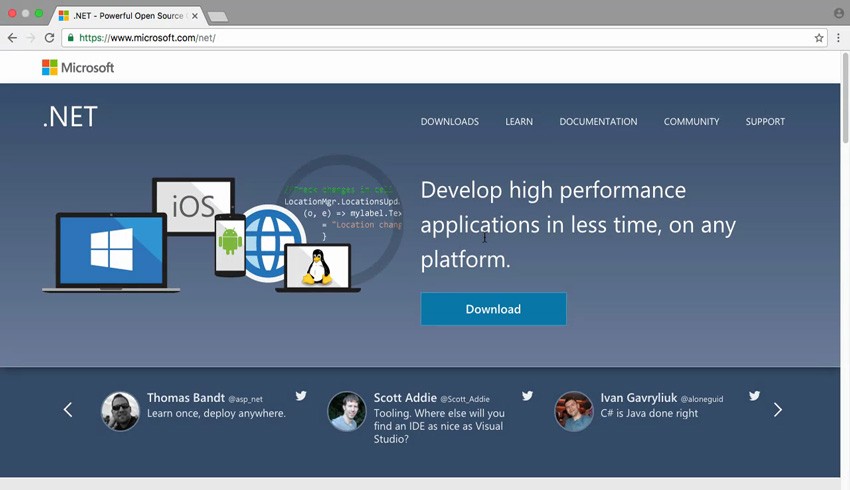Click the blue Download button
The width and height of the screenshot is (850, 490).
point(493,309)
